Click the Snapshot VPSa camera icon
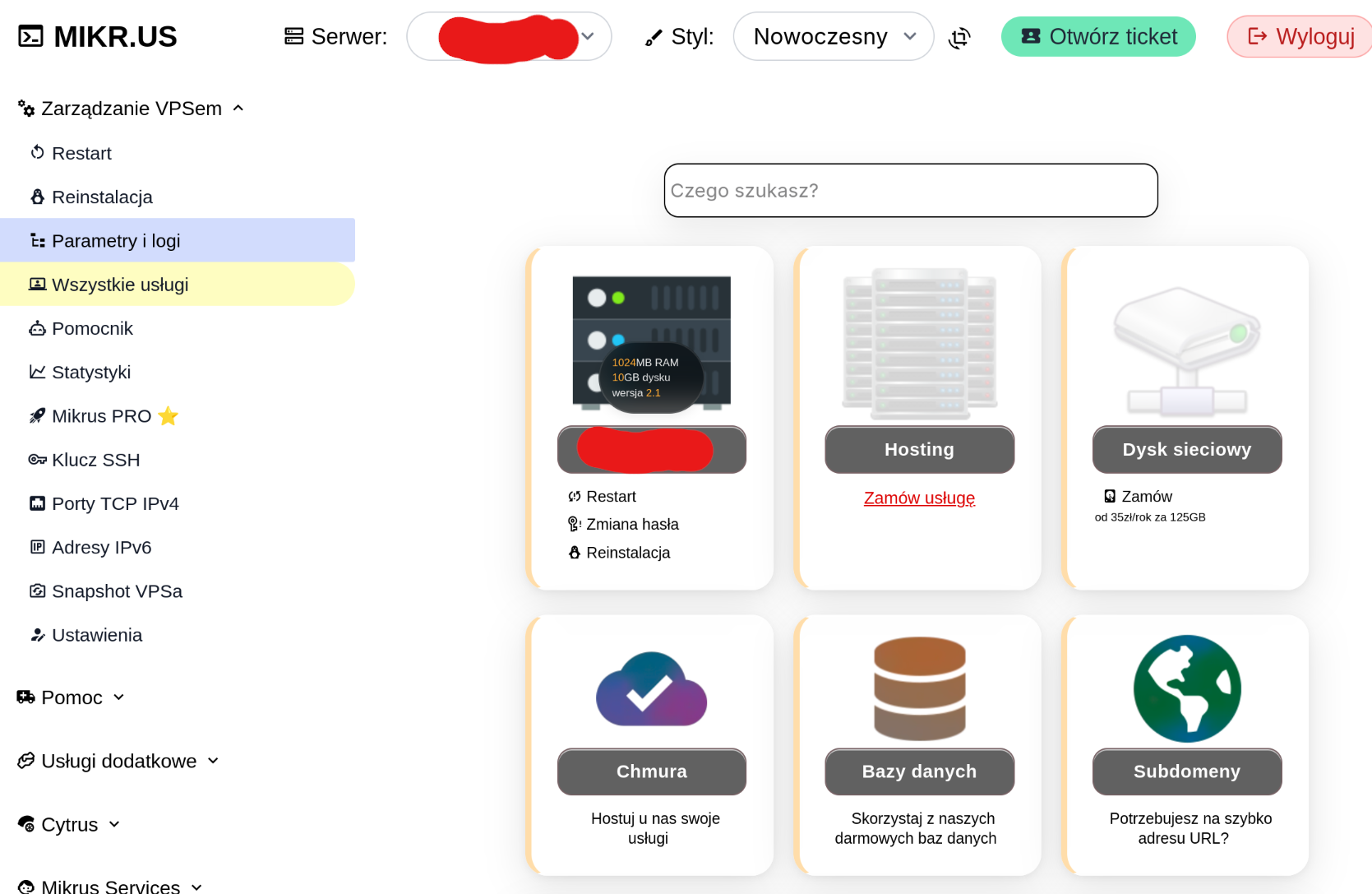Viewport: 1372px width, 894px height. pos(37,591)
